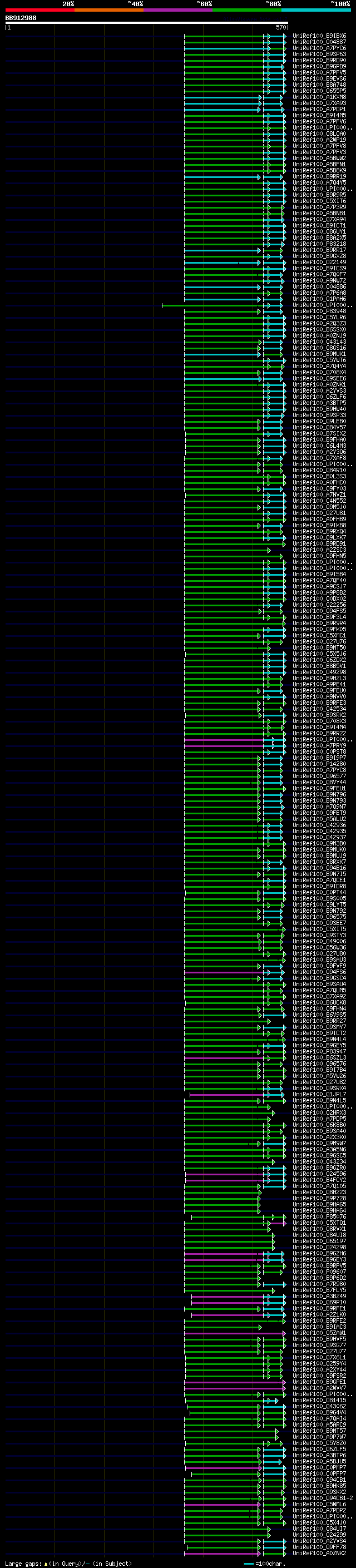Screen dimensions: 356x1568
Task: Choose the UniRef100_Q9SEE6 label
Action: click(319, 379)
